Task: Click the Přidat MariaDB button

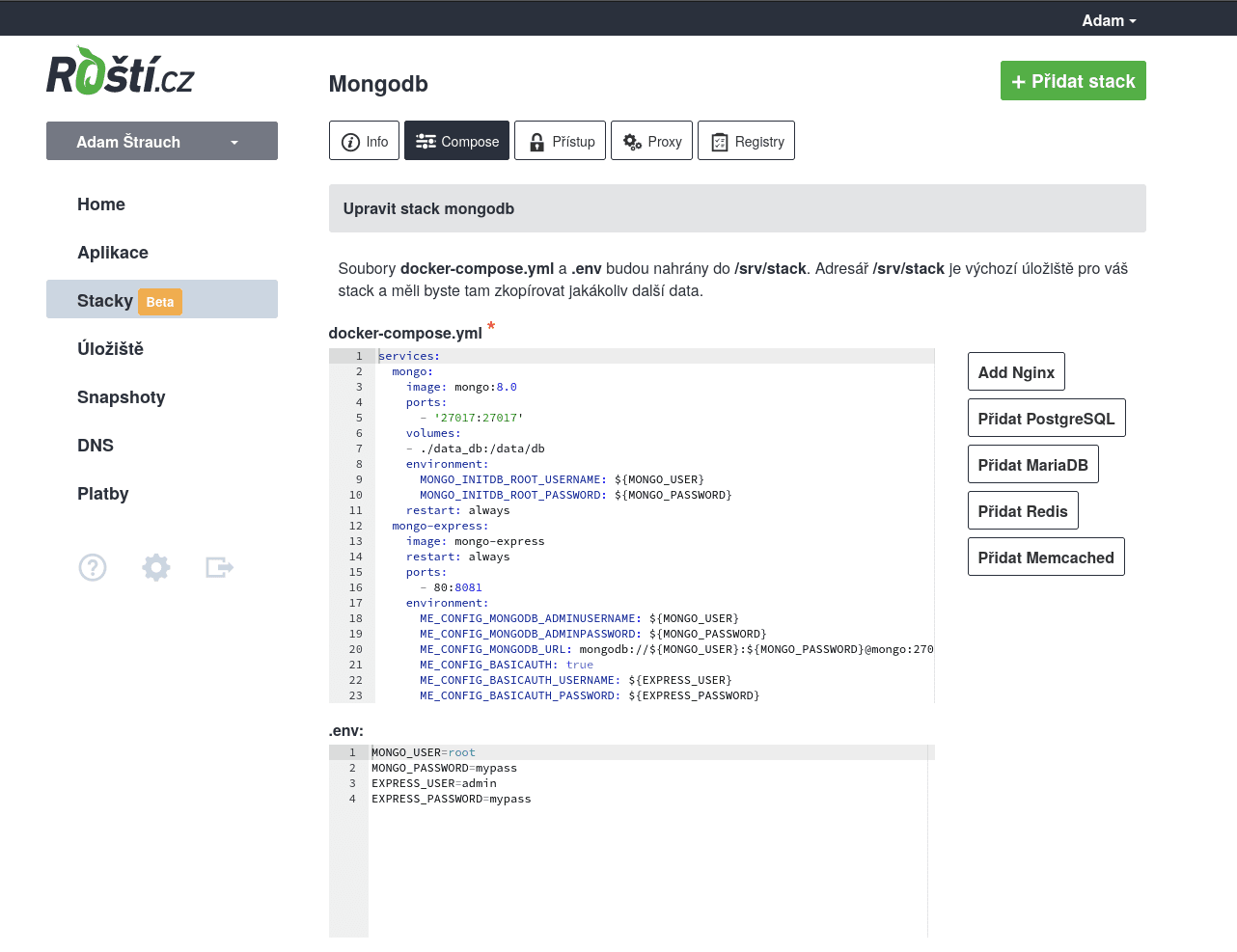Action: point(1032,464)
